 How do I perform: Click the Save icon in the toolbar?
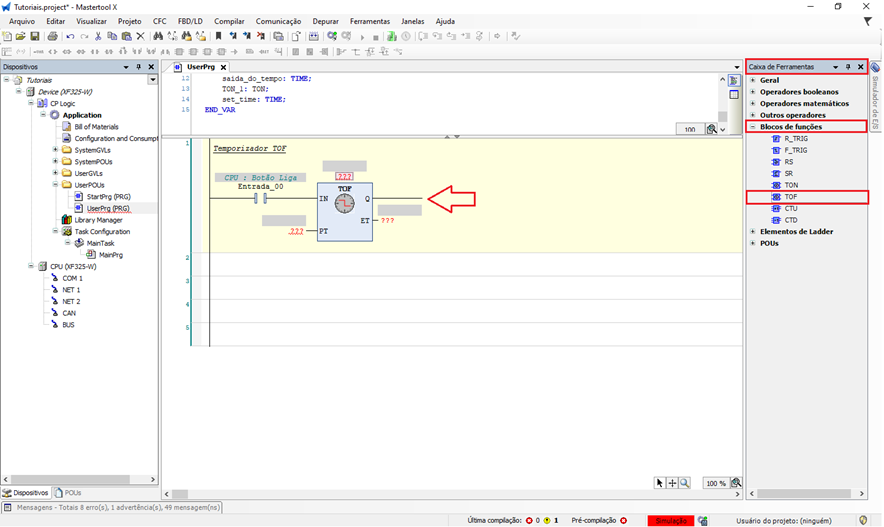35,36
